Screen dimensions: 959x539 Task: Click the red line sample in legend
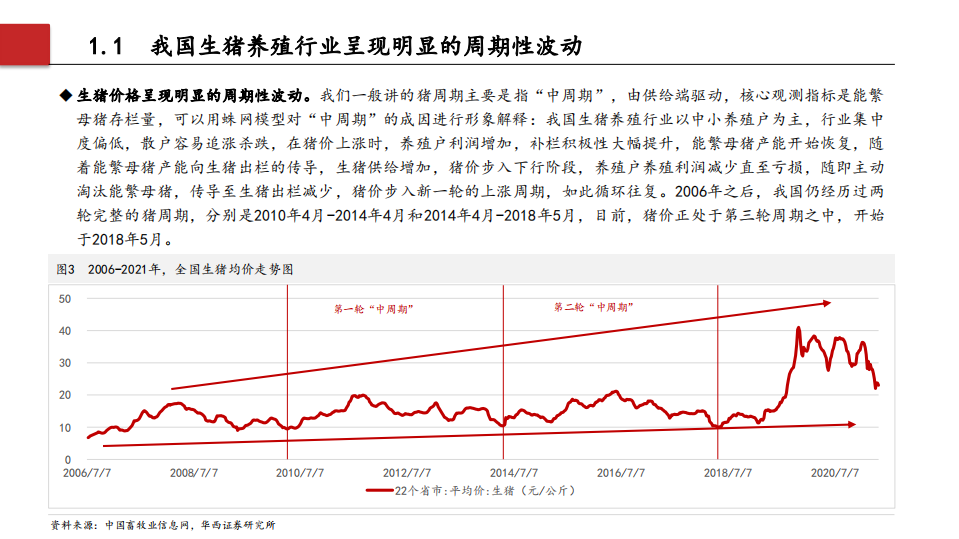point(379,491)
